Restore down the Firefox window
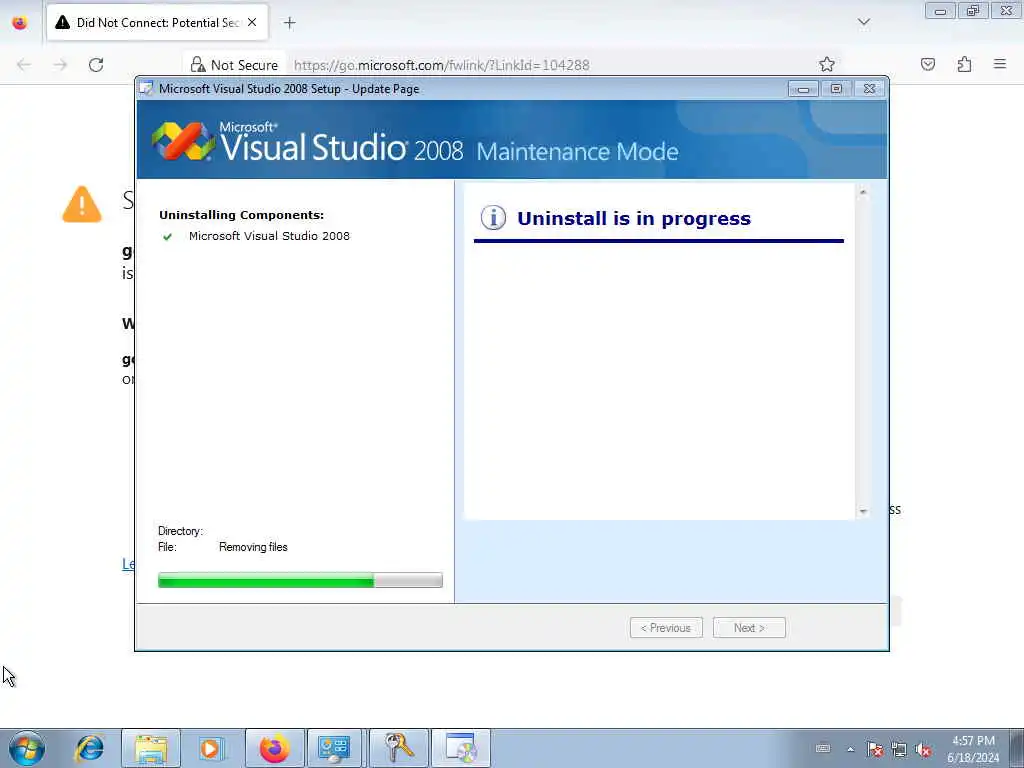Screen dimensions: 1024x768 [973, 11]
